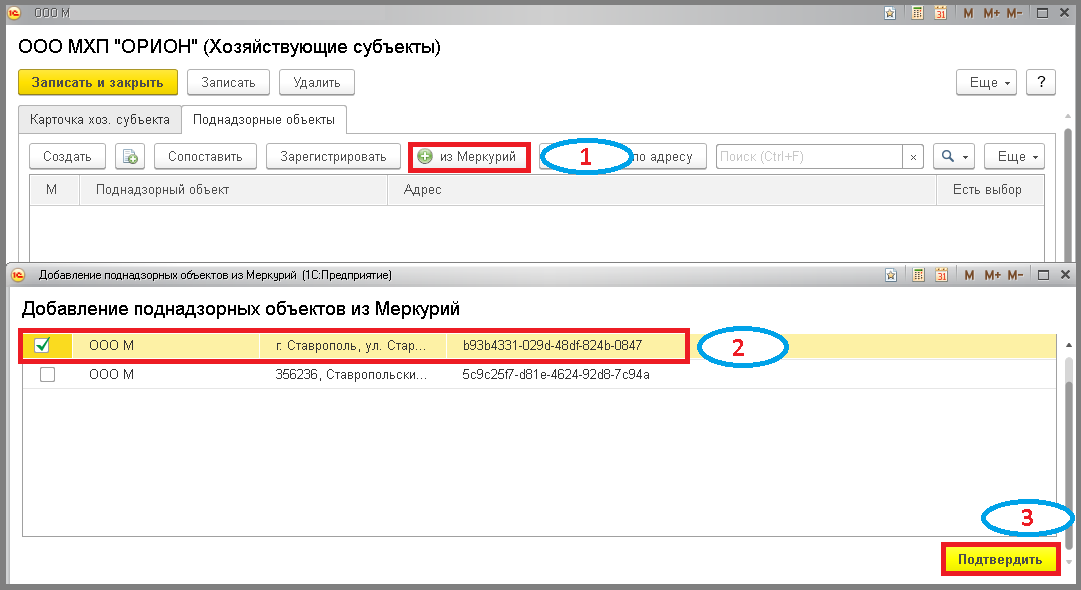Maximize the Добавление dialog window

click(x=1044, y=275)
